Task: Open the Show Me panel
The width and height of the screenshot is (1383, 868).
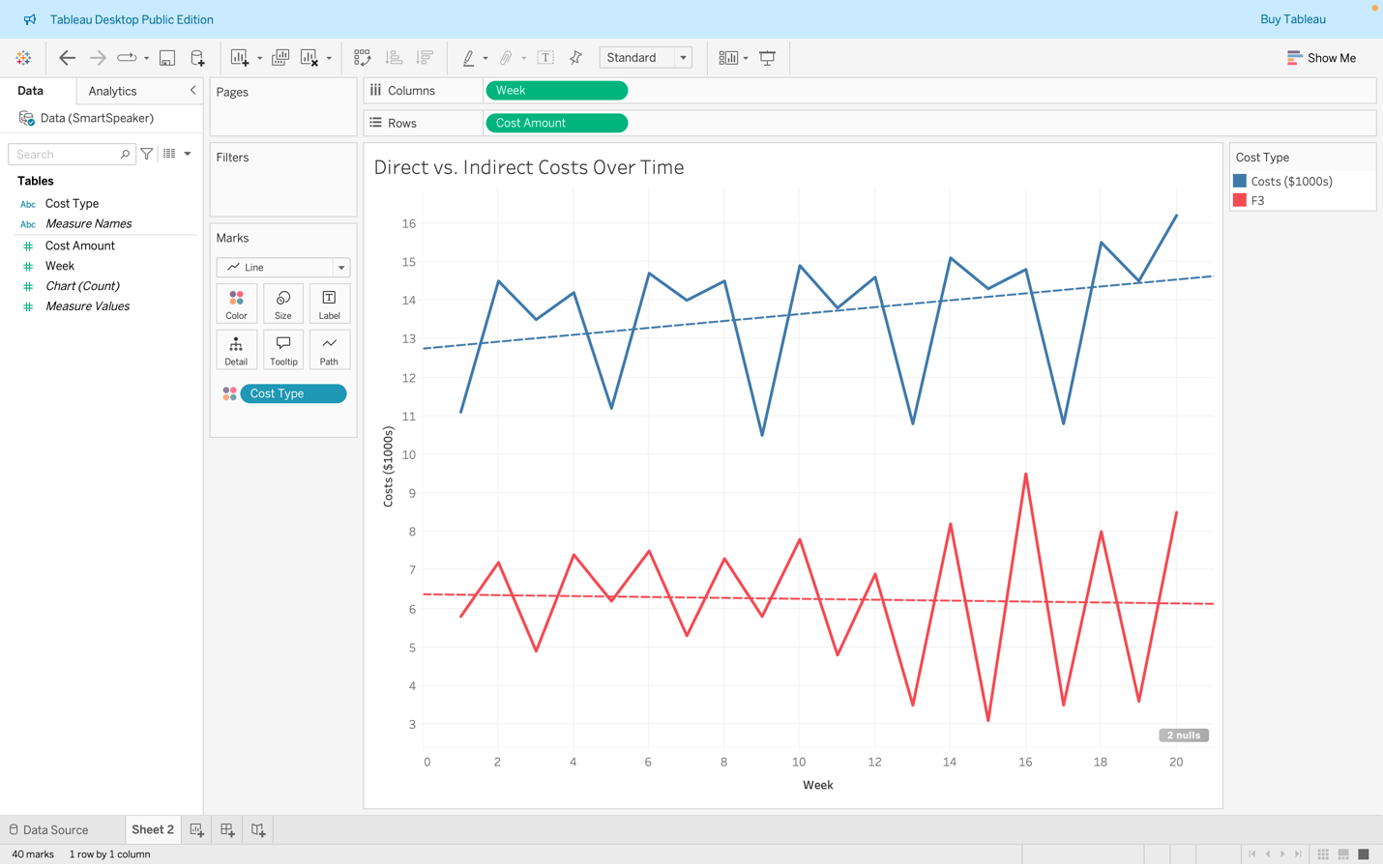Action: tap(1321, 58)
